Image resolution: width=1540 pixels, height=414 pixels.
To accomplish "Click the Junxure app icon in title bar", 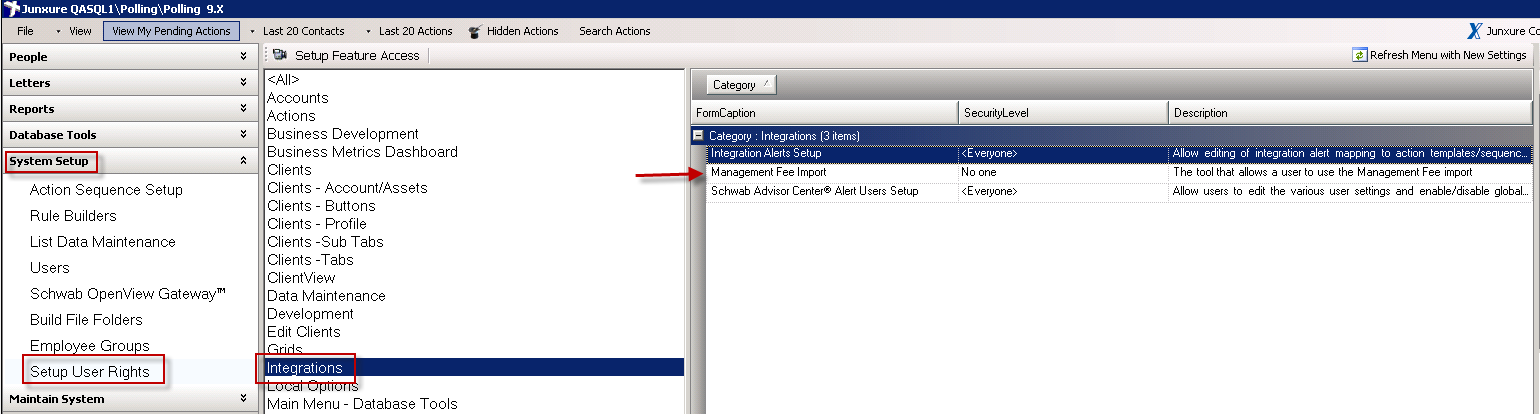I will coord(11,9).
